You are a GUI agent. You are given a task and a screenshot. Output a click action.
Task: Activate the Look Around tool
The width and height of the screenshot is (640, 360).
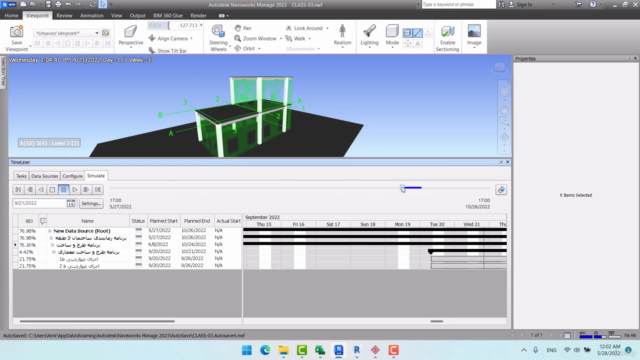point(304,28)
